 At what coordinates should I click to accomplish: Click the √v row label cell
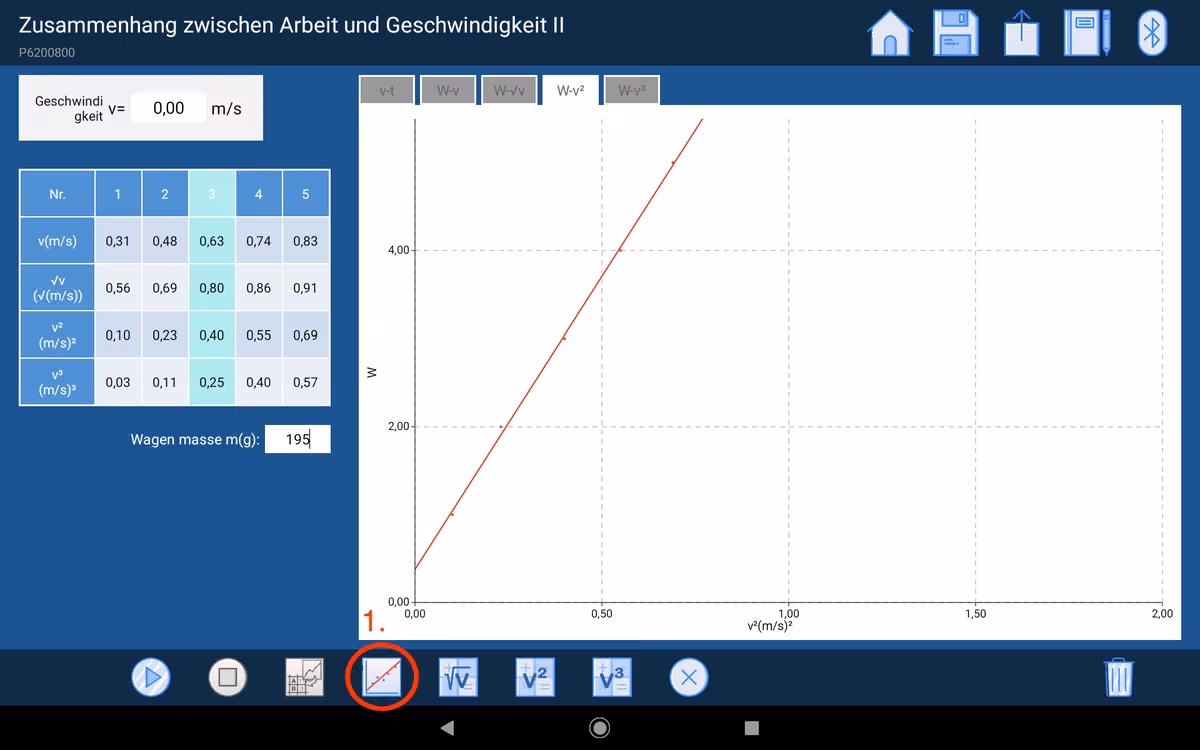click(x=57, y=288)
